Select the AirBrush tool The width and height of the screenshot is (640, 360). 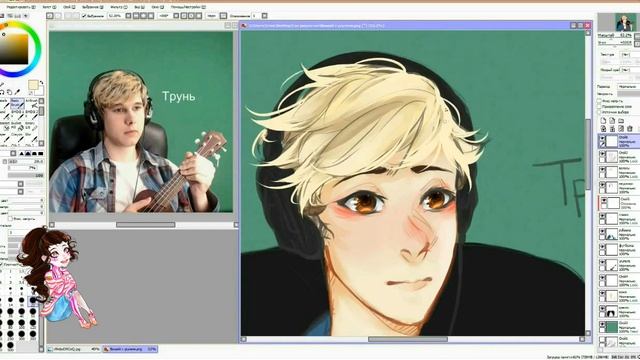click(33, 103)
